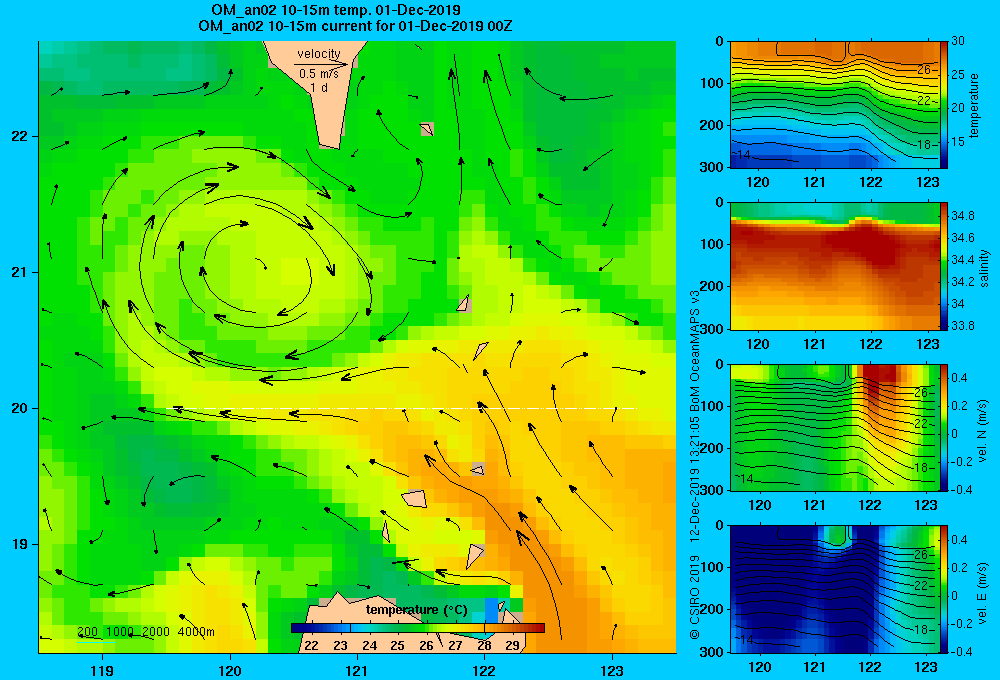Click the subtitle 'OM_an02 10-15m current for 01-Dec-2019 00Z'
Screen dimensions: 1000x680
click(x=355, y=26)
